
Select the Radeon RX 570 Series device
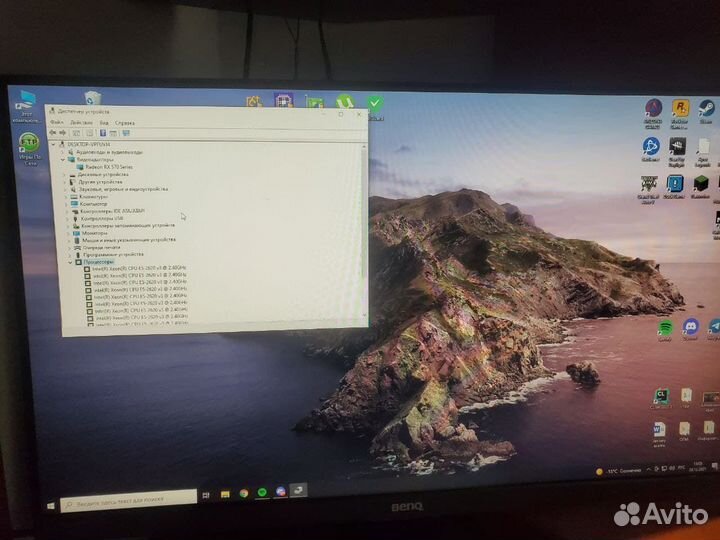pos(106,167)
